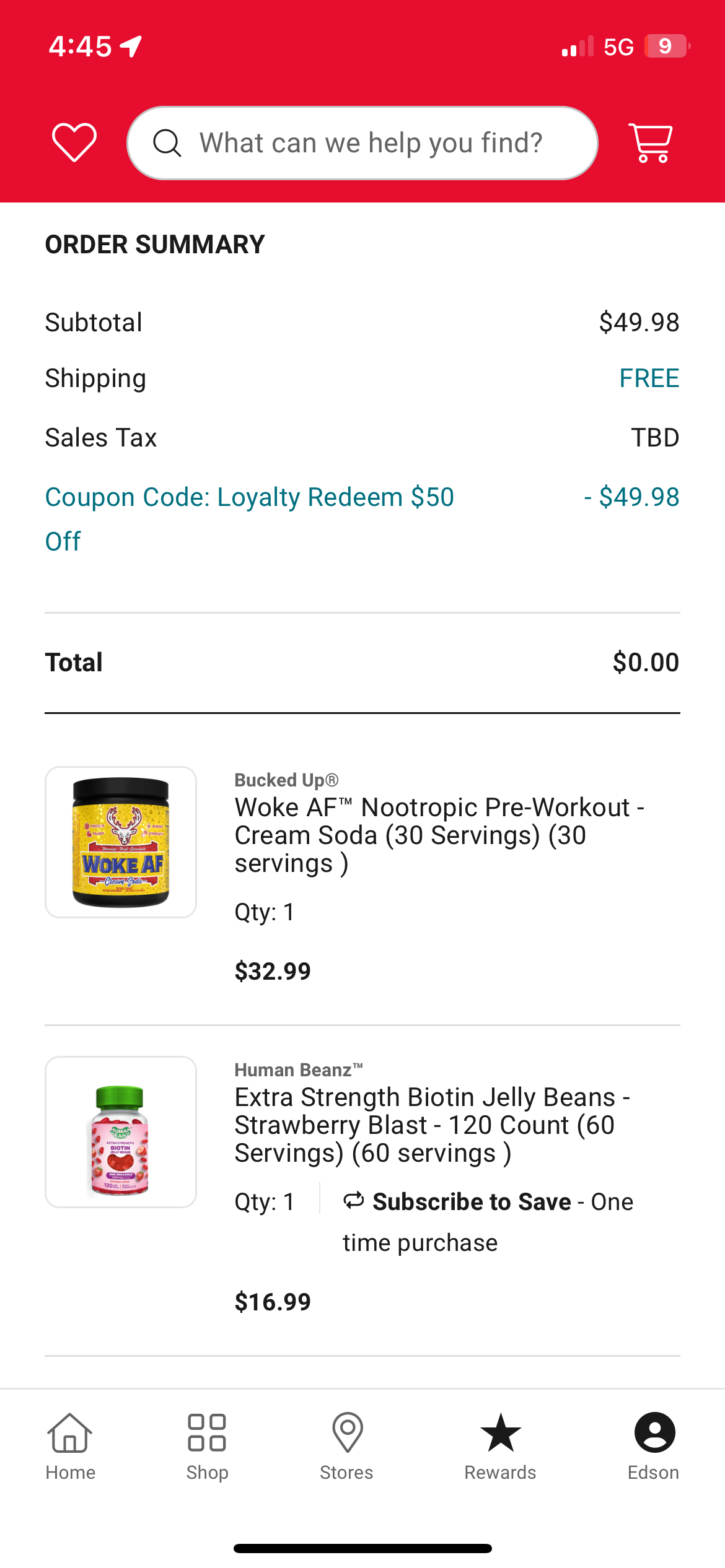Image resolution: width=725 pixels, height=1568 pixels.
Task: Tap Subscribe to Save option
Action: tap(472, 1202)
